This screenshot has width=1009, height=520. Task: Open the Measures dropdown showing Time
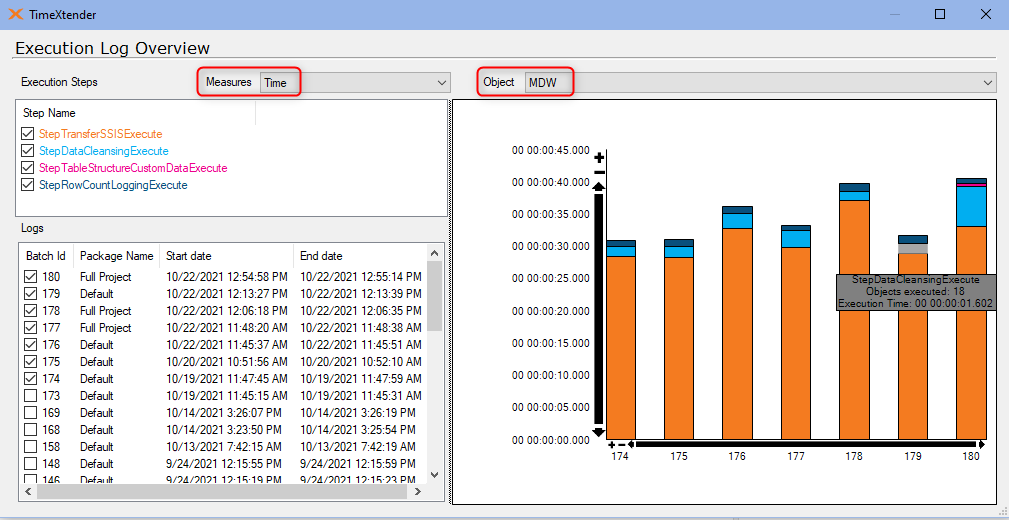point(355,82)
